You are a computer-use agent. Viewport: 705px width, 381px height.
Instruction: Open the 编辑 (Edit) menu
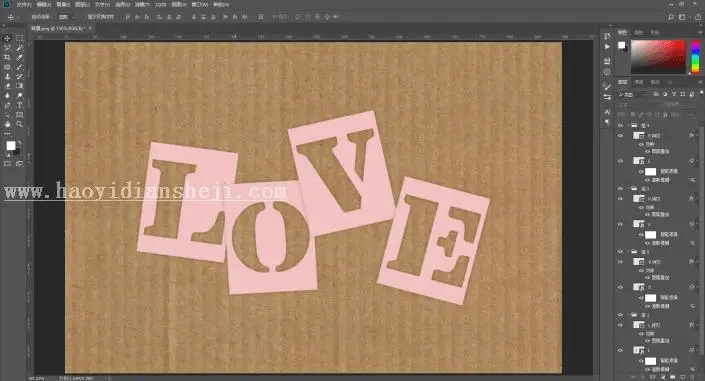click(x=44, y=4)
